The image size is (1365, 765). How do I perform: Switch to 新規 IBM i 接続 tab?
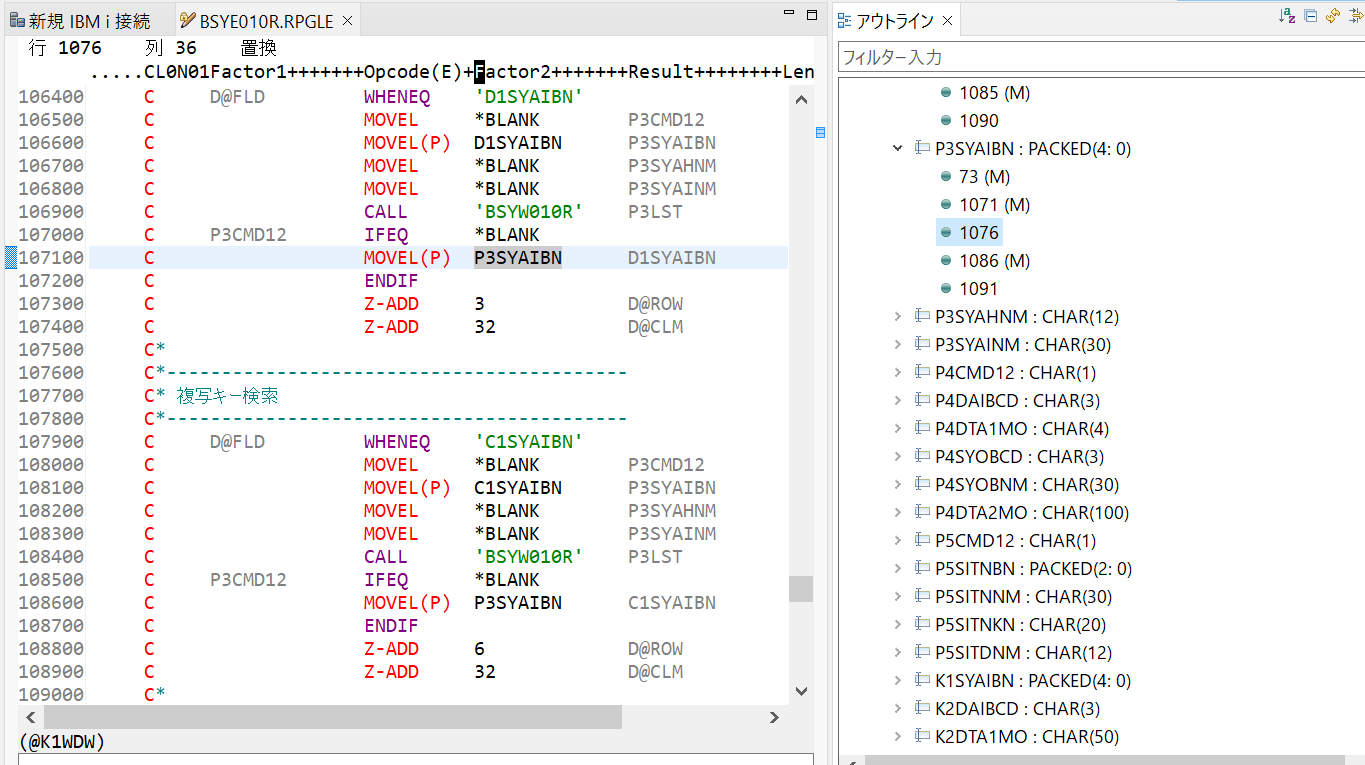80,20
